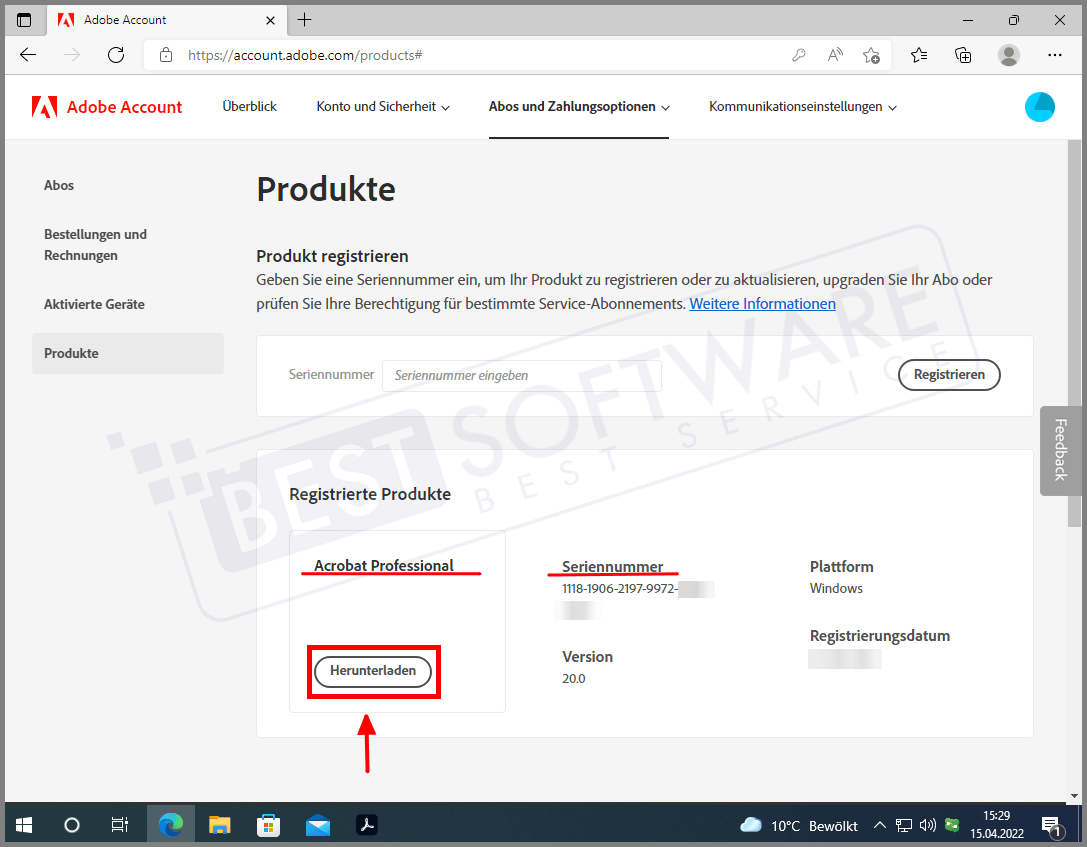Open Settings and more menu
Screen dimensions: 1087x847
click(x=1054, y=55)
